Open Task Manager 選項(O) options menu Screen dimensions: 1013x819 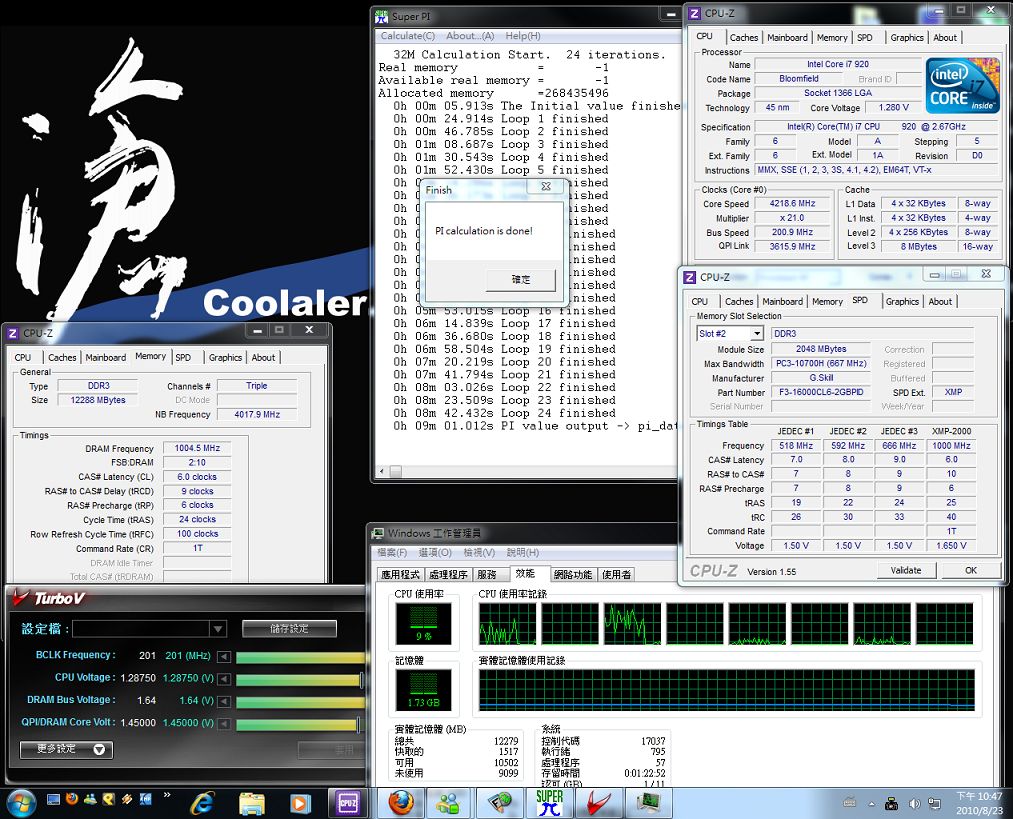[435, 552]
